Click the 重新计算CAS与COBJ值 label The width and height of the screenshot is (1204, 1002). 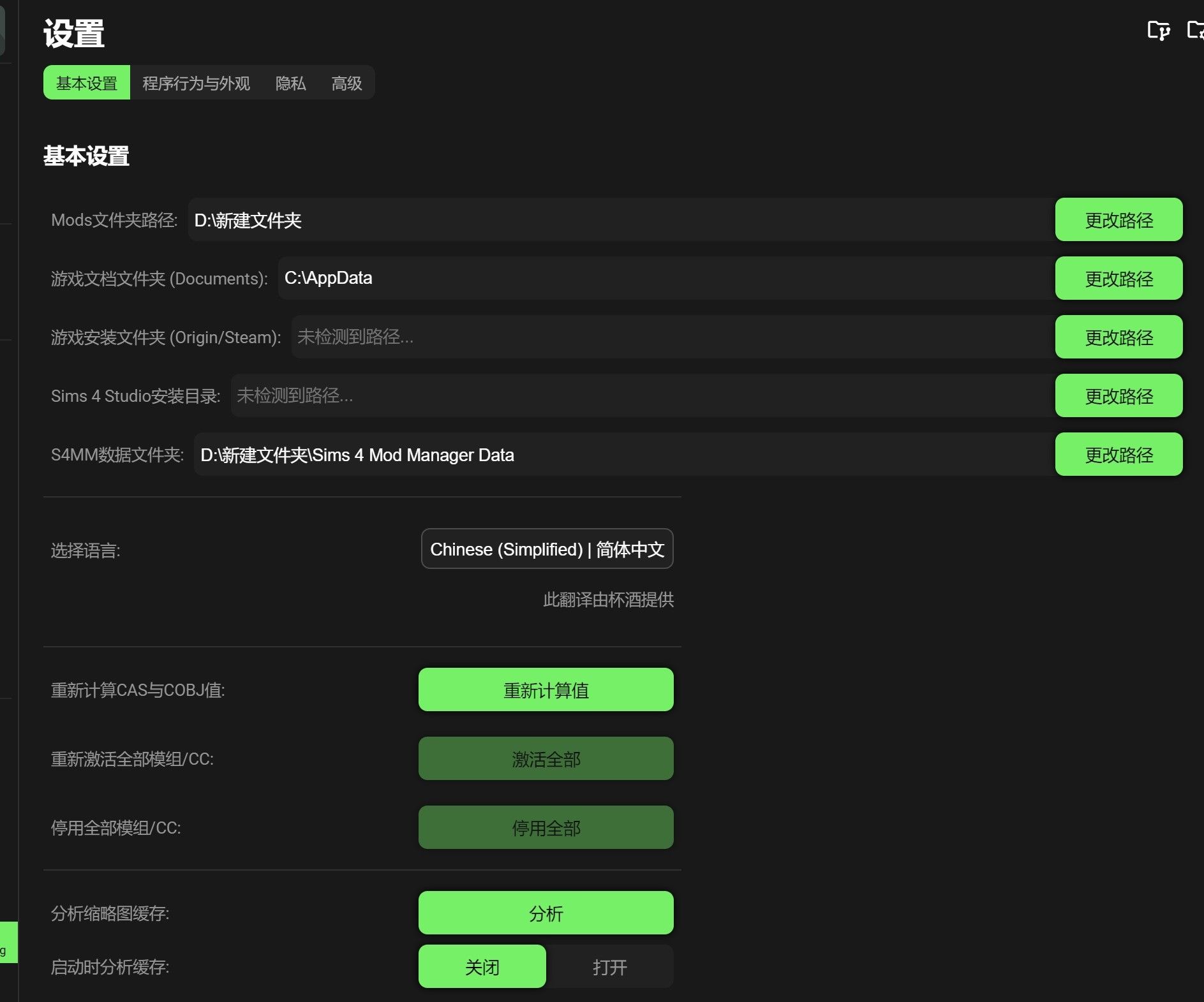point(138,690)
